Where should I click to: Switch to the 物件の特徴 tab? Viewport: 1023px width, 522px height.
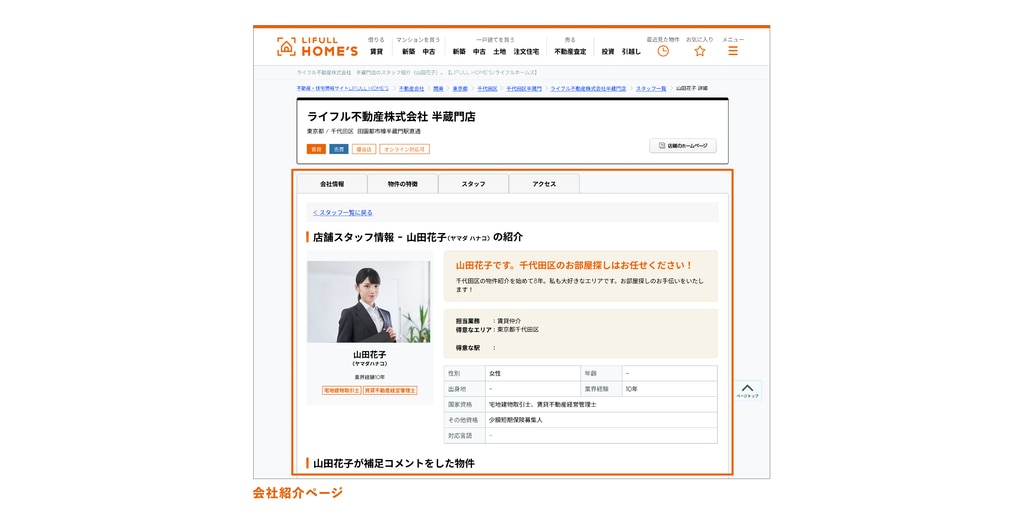[403, 184]
